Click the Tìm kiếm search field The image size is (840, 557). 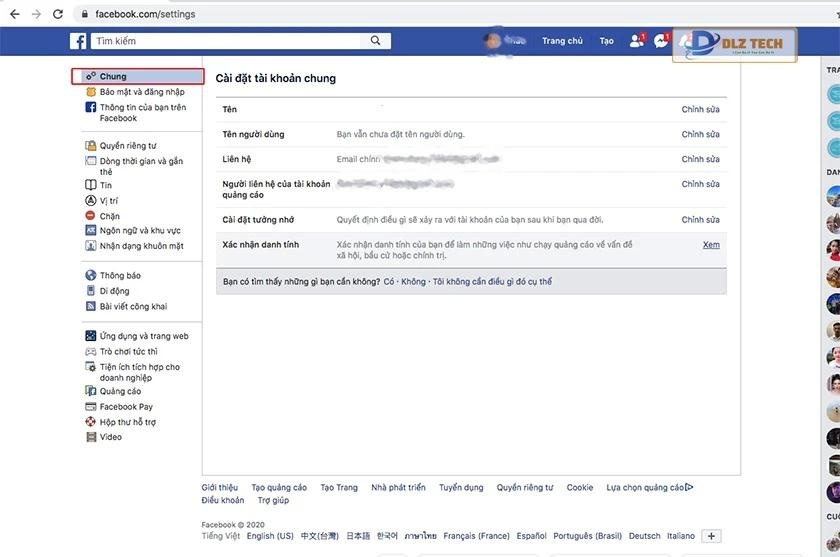pos(230,41)
